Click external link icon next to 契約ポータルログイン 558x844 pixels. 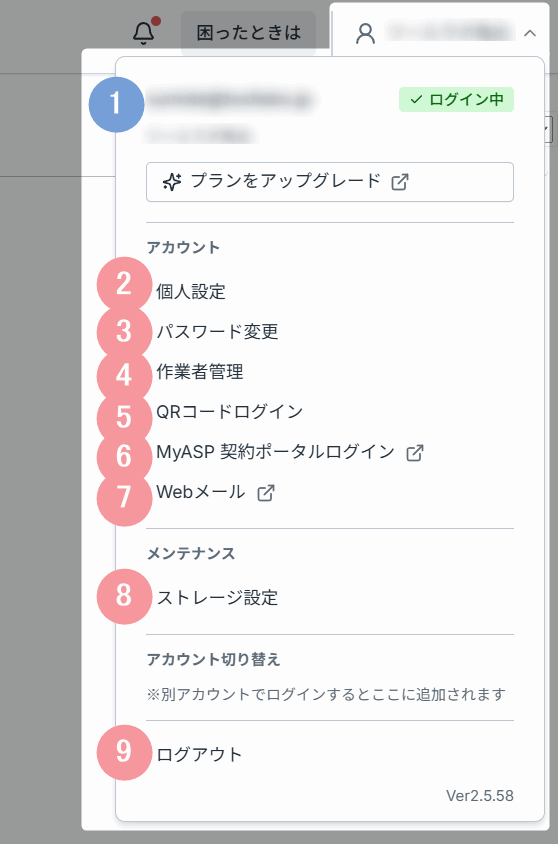point(415,453)
